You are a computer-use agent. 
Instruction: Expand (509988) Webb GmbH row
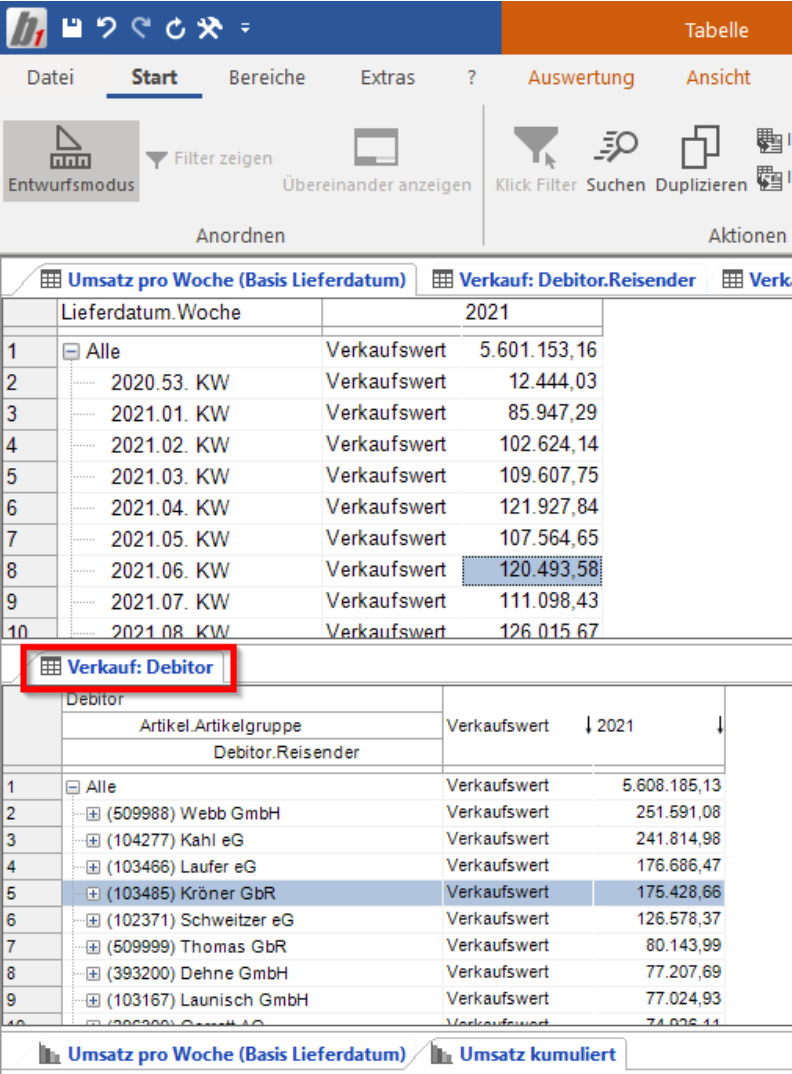click(93, 814)
